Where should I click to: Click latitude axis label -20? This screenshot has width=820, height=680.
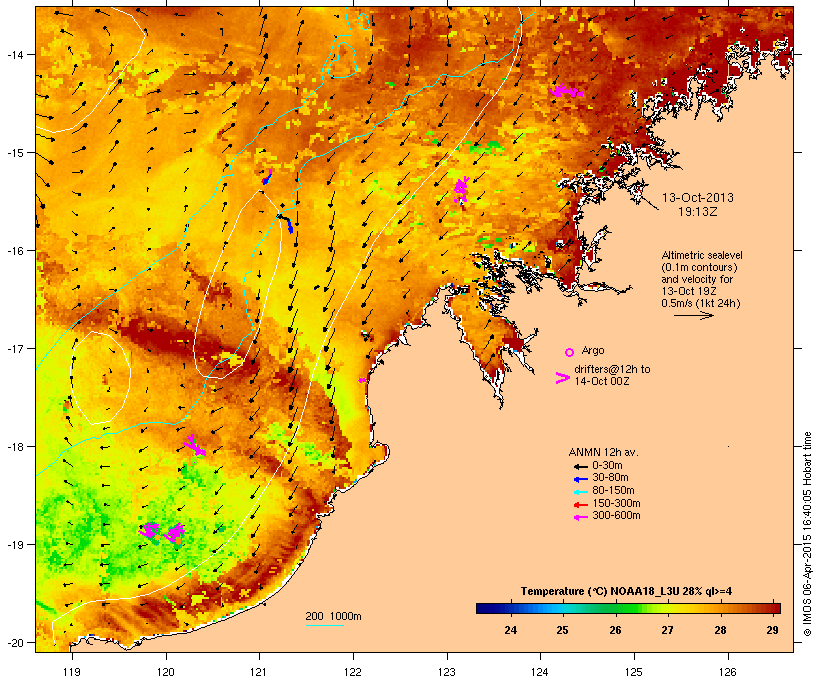pyautogui.click(x=14, y=643)
